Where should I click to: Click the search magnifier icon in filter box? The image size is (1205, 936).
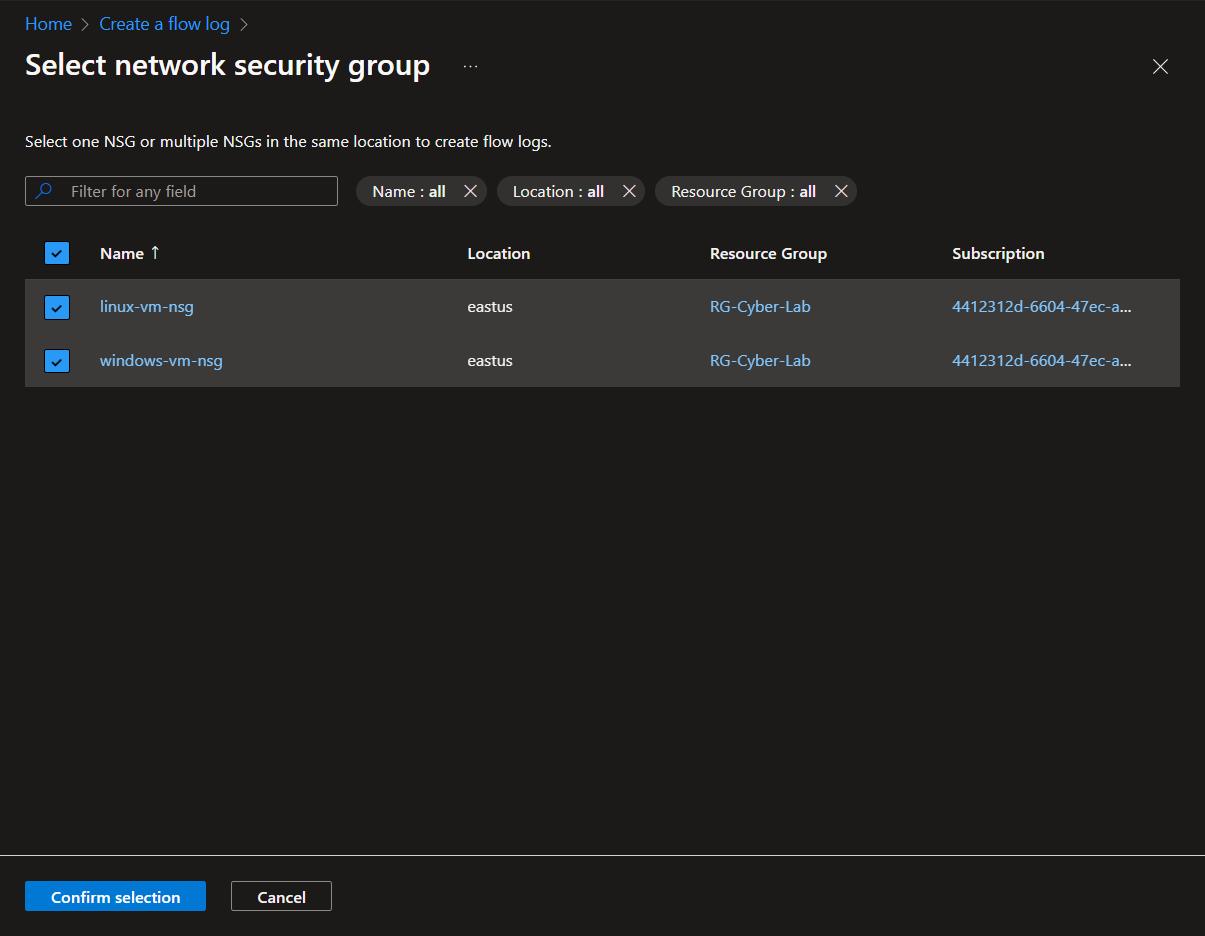44,191
